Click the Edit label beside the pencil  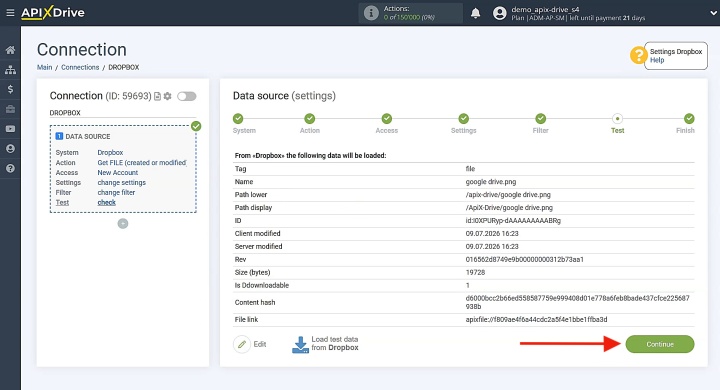[x=260, y=344]
